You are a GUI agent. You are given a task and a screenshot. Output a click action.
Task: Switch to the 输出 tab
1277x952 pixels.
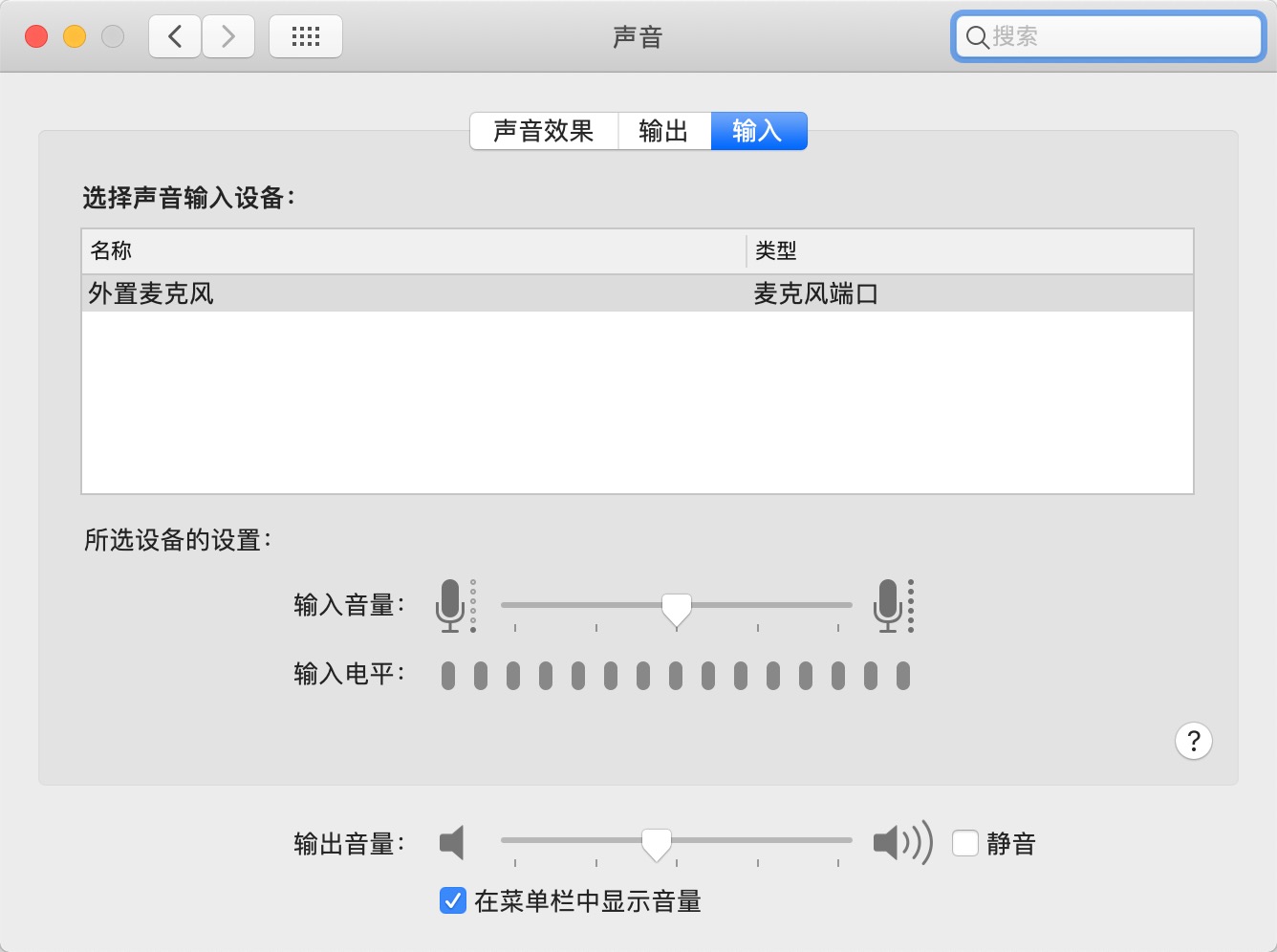[664, 131]
